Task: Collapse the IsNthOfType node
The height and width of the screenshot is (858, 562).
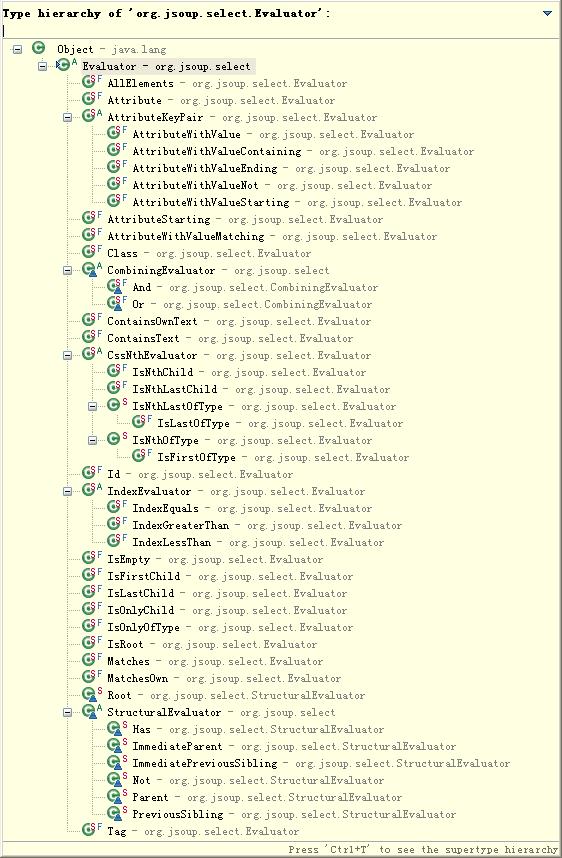Action: coord(92,440)
